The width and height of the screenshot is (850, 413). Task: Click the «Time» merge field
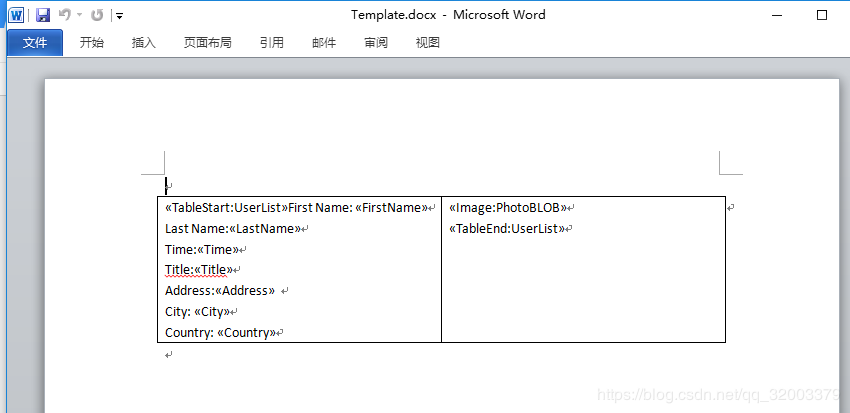(x=217, y=249)
